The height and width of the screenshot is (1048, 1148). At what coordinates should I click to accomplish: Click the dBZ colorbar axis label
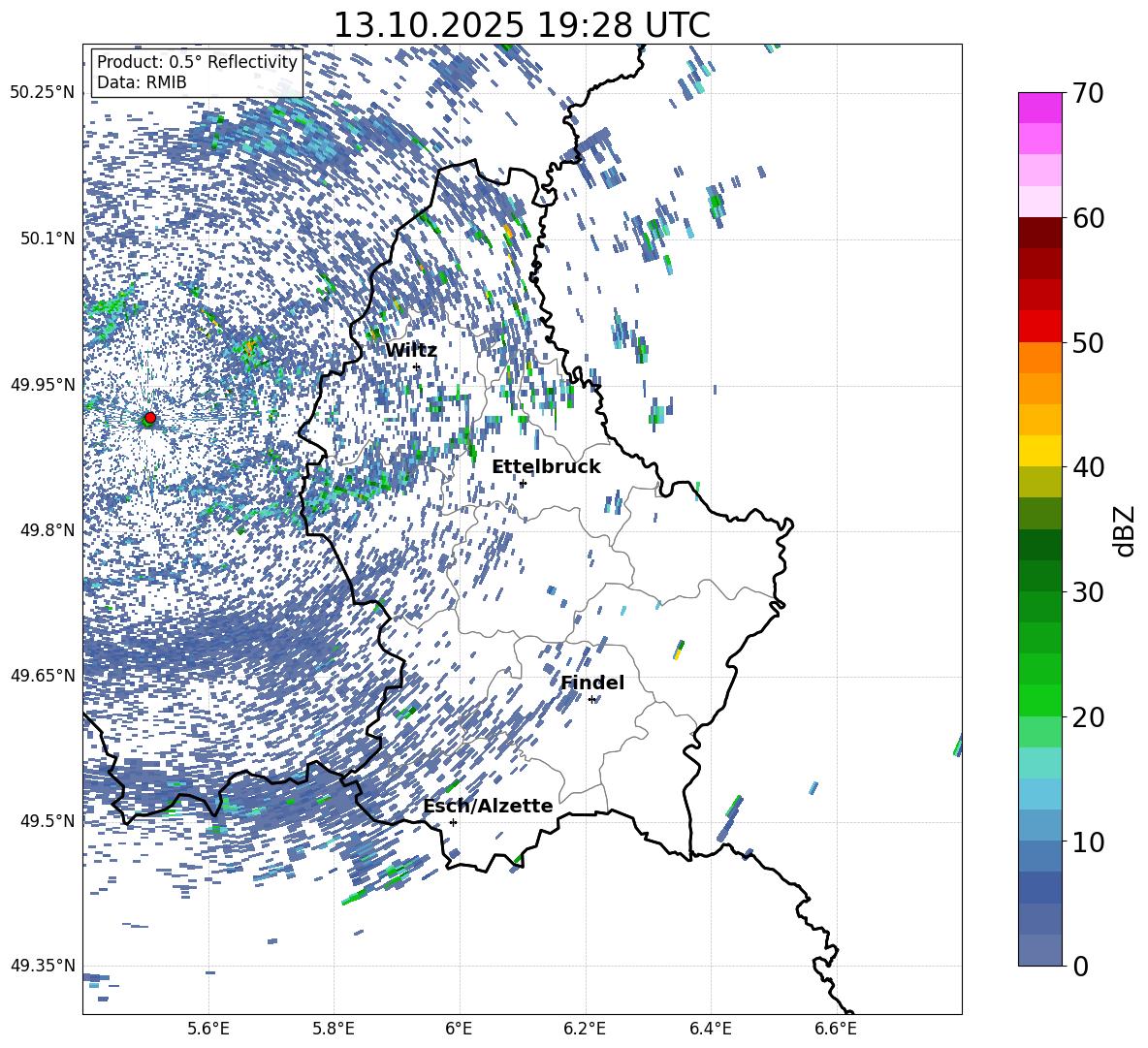(1125, 529)
